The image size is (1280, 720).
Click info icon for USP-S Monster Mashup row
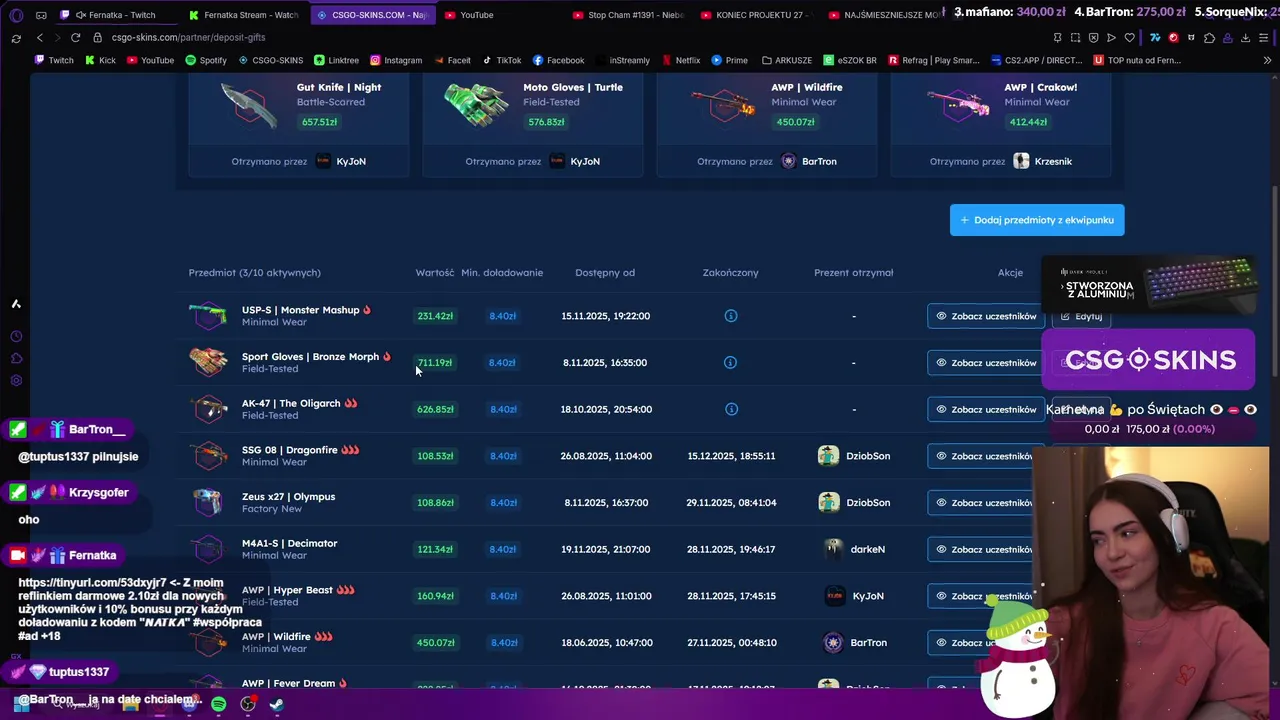[731, 316]
